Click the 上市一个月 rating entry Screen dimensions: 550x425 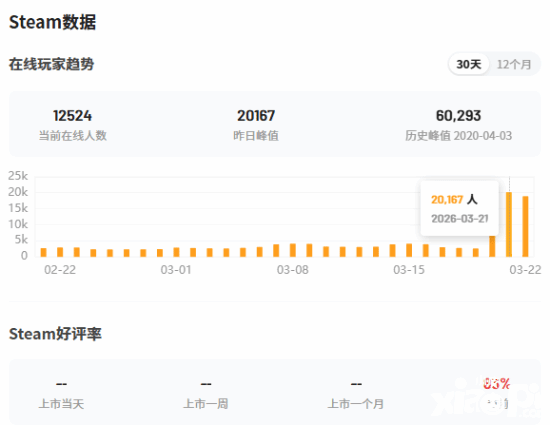pos(356,393)
